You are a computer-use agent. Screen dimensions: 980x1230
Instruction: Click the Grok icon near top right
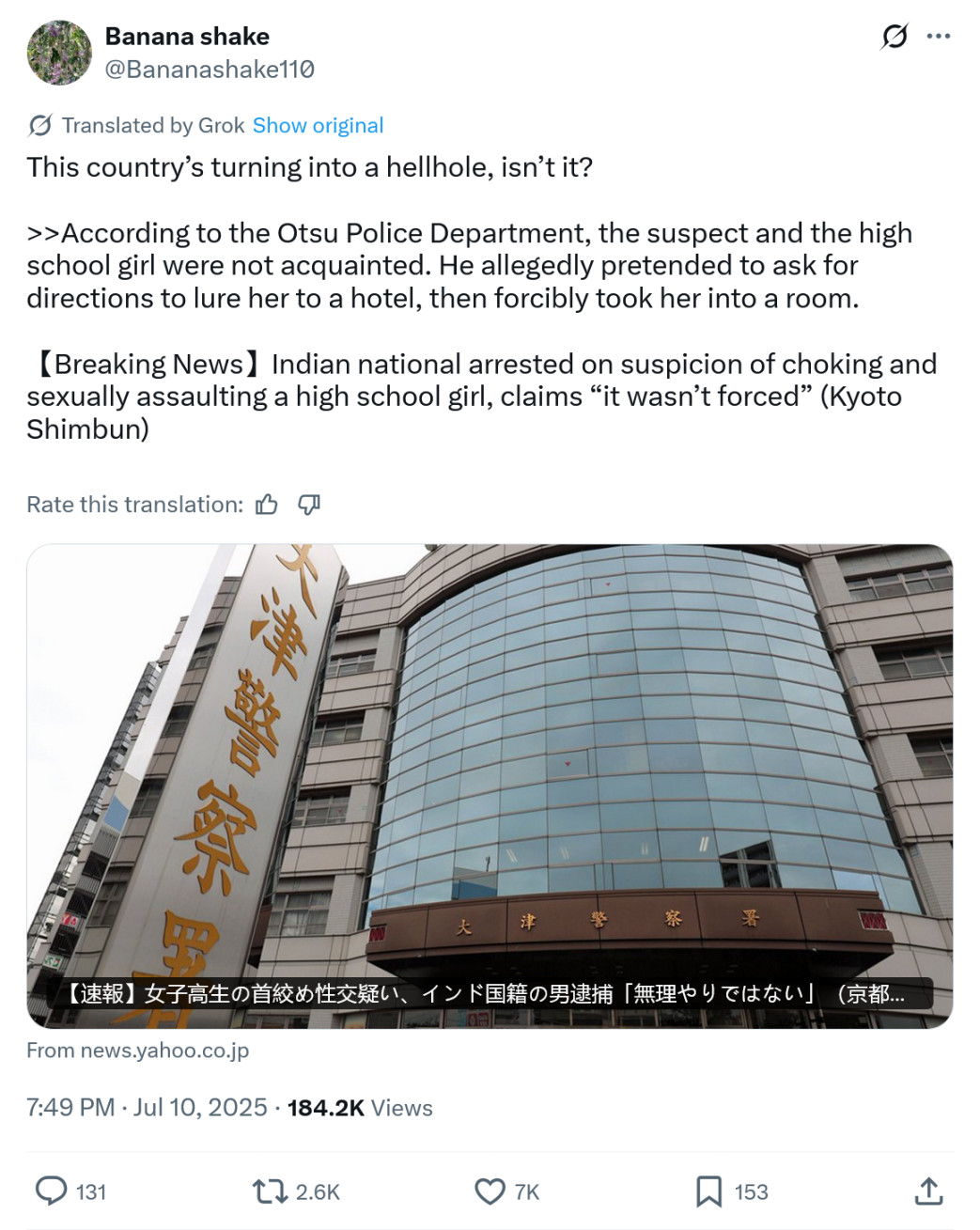[894, 37]
